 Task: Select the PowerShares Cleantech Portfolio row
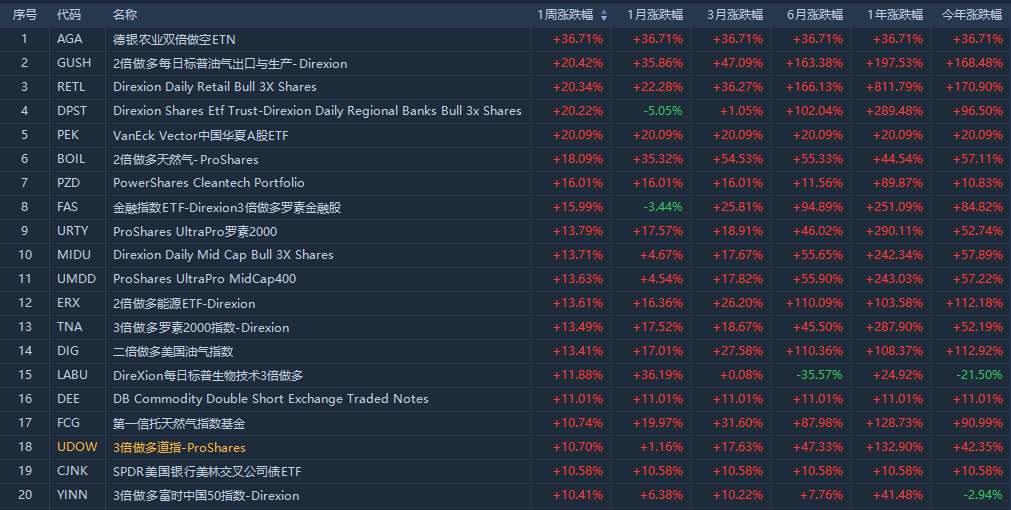coord(209,183)
